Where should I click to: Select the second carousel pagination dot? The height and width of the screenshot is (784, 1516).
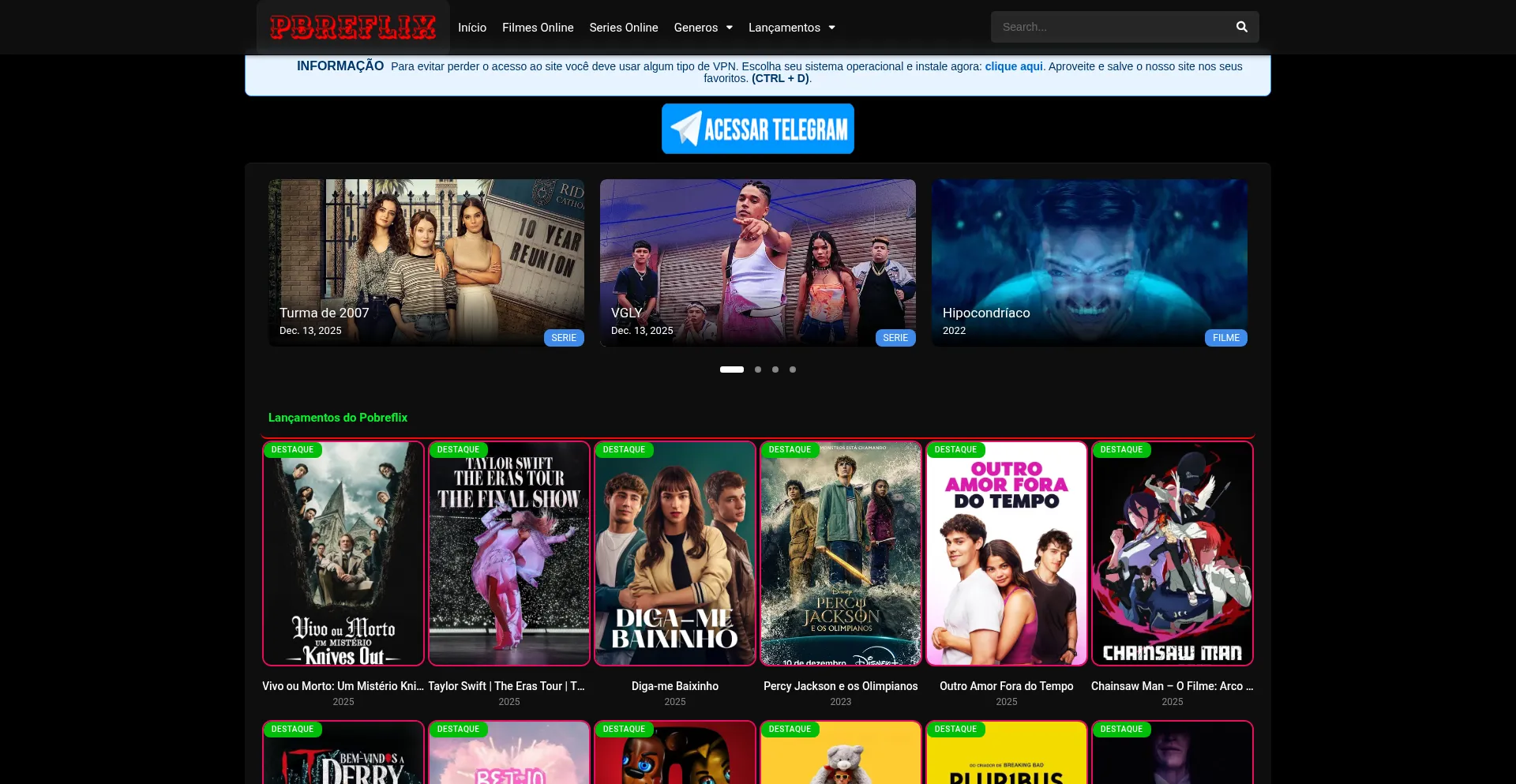coord(758,369)
